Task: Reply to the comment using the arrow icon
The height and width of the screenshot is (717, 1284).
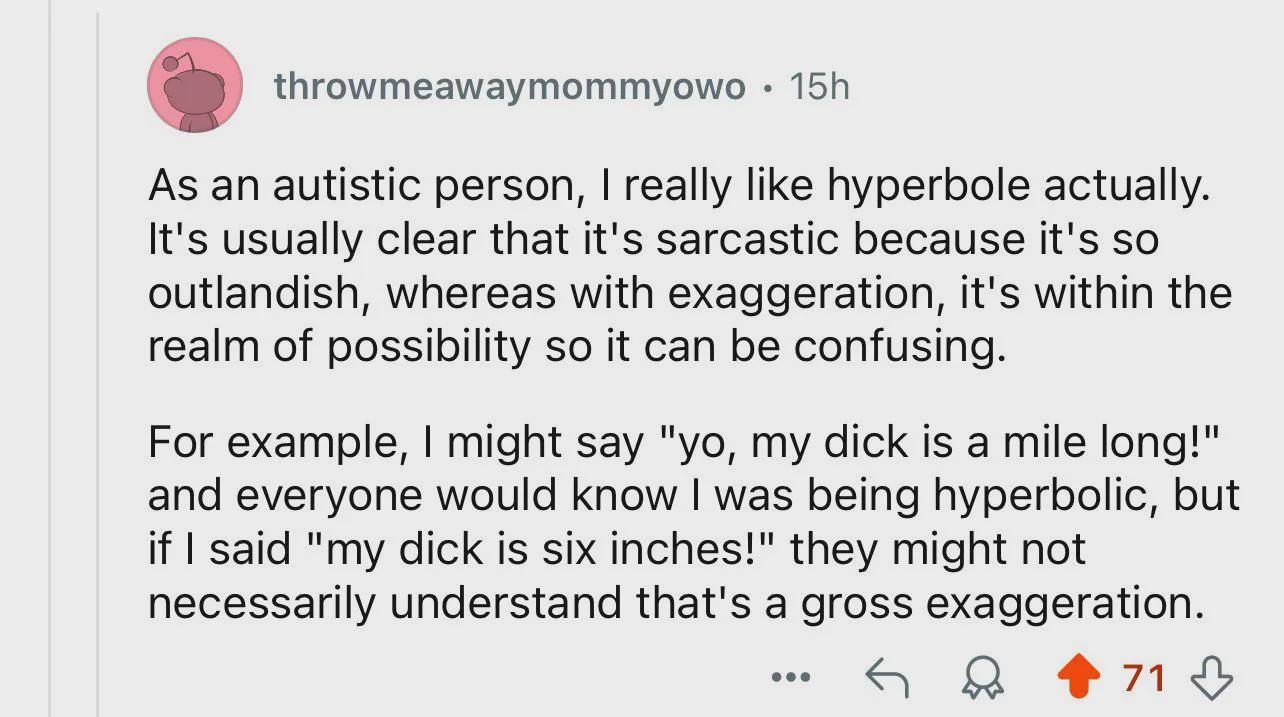Action: tap(886, 679)
